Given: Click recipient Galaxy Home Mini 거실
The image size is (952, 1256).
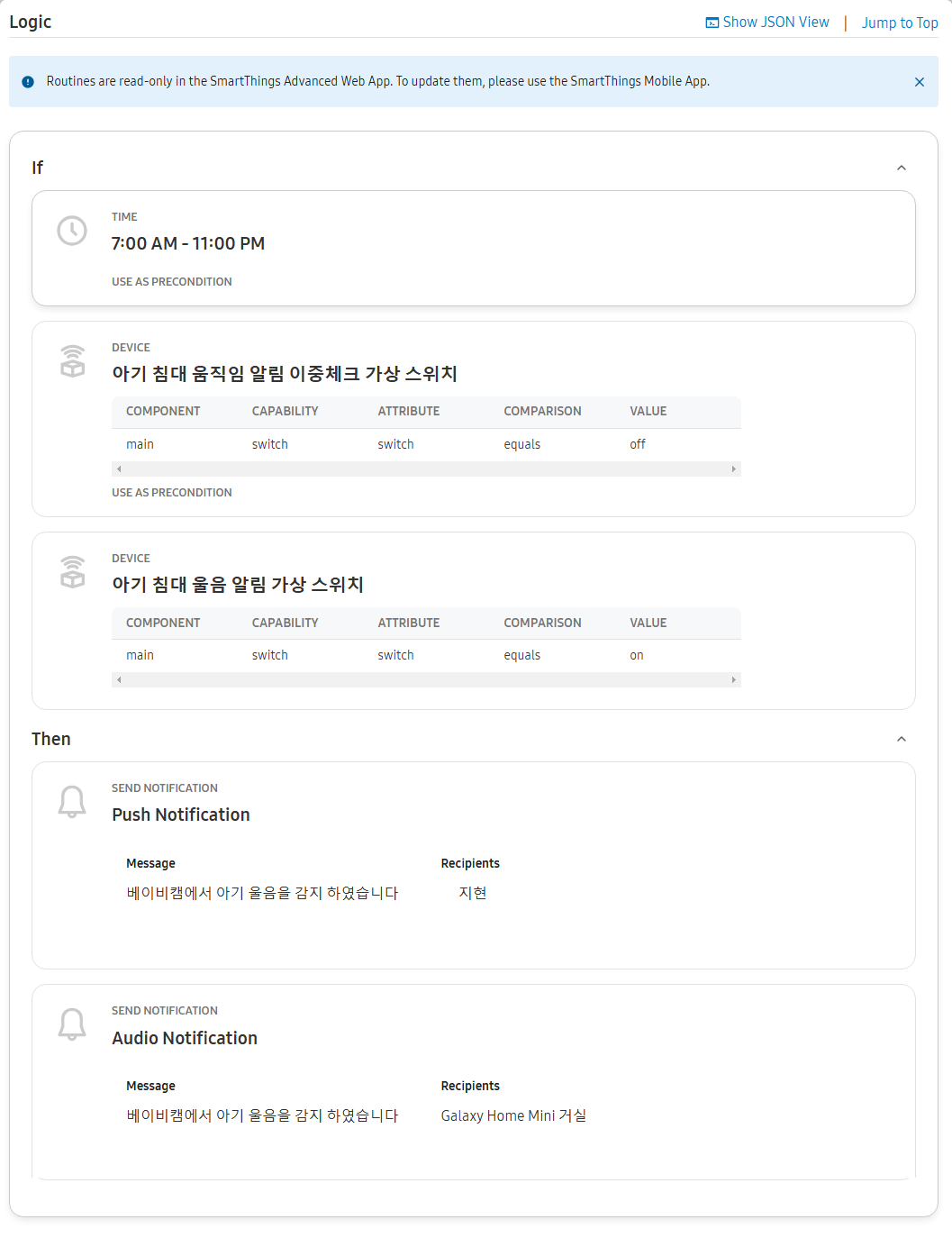Looking at the screenshot, I should (513, 1115).
